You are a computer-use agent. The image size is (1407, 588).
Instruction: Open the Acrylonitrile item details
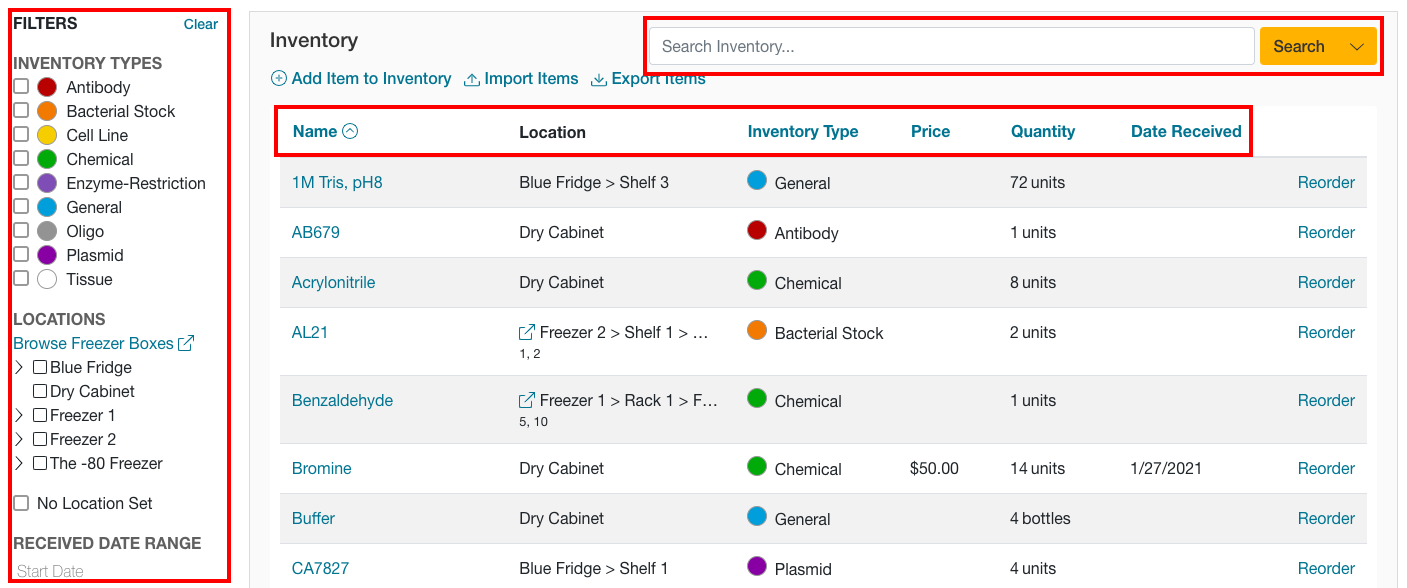click(x=333, y=282)
